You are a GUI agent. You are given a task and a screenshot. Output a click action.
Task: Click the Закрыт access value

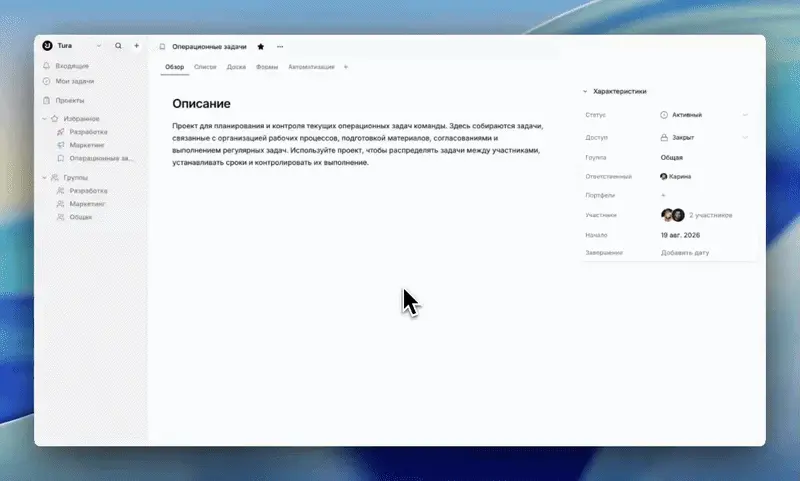683,137
